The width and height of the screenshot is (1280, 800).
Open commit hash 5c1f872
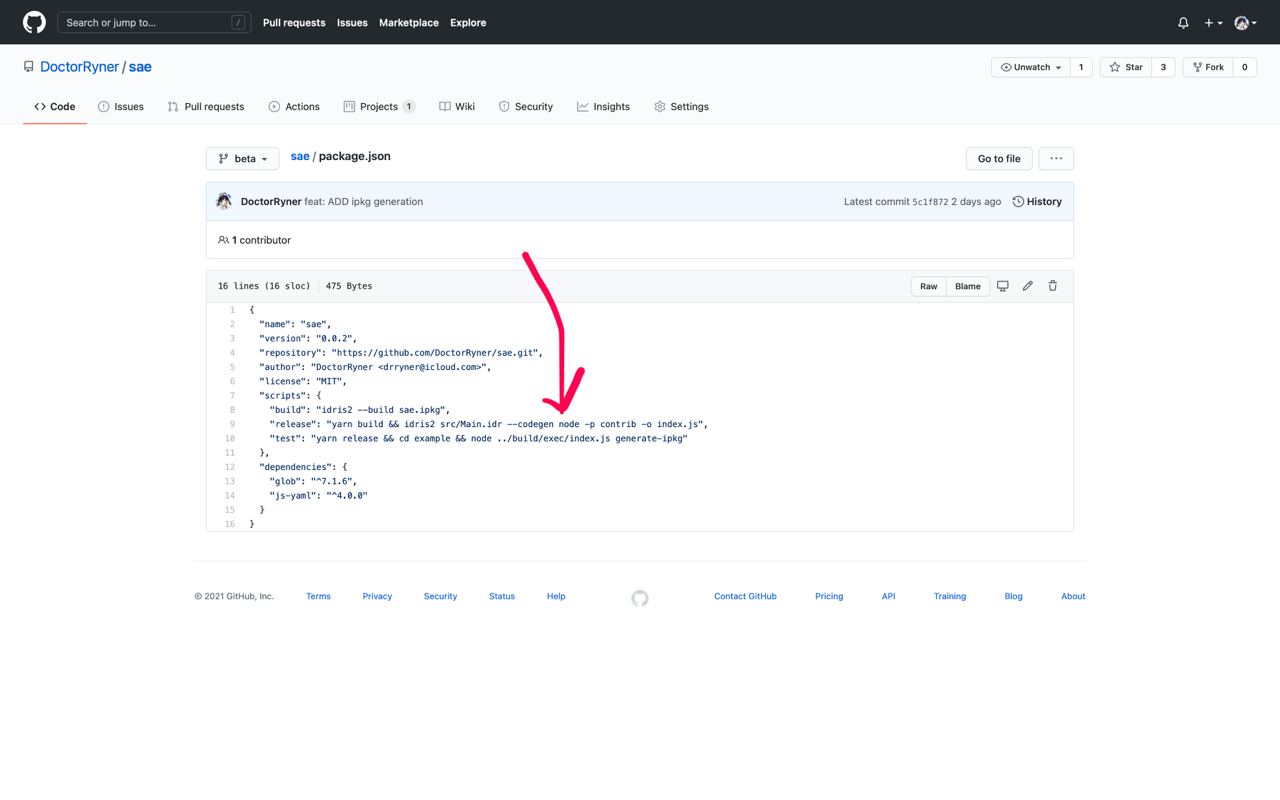930,202
